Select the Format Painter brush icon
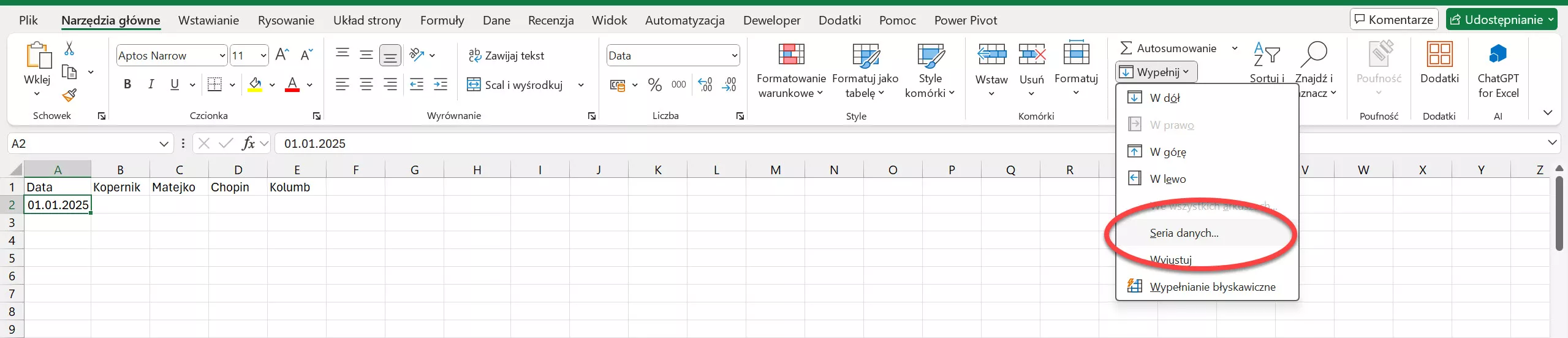This screenshot has height=338, width=1568. pyautogui.click(x=69, y=95)
